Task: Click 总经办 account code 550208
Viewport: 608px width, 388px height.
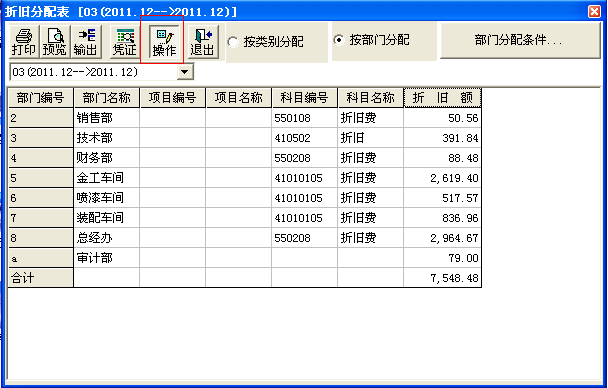Action: coord(304,238)
